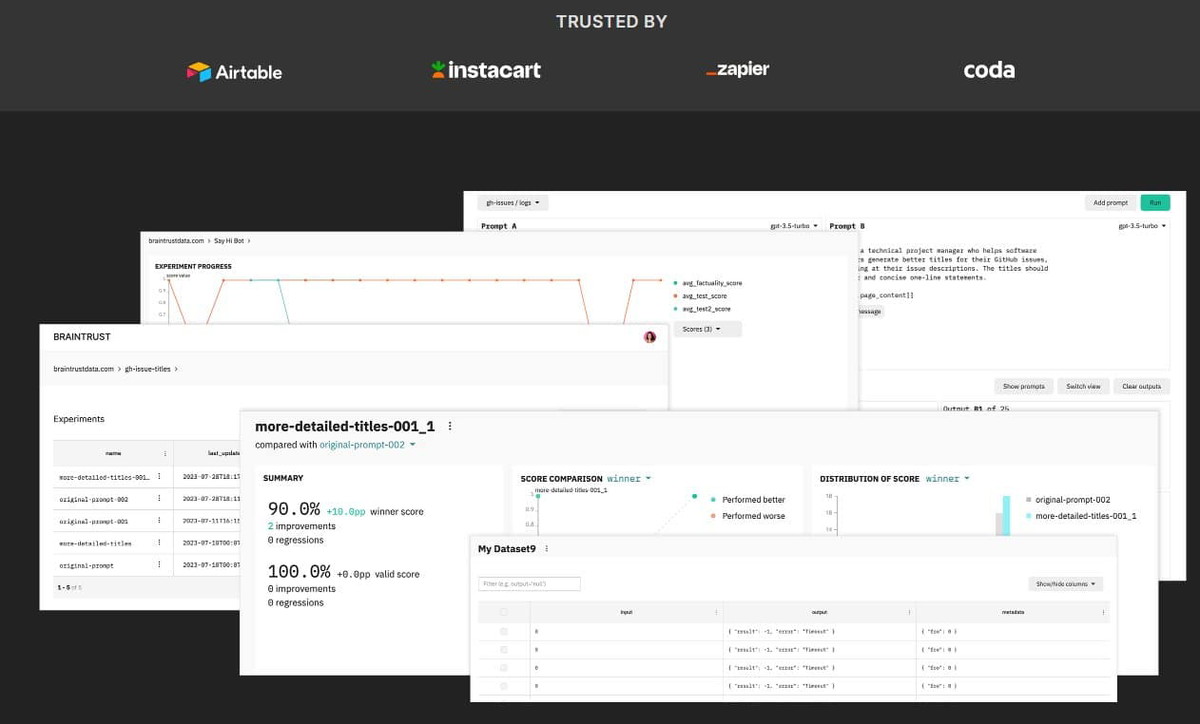Click the Experiments section heading

point(79,419)
